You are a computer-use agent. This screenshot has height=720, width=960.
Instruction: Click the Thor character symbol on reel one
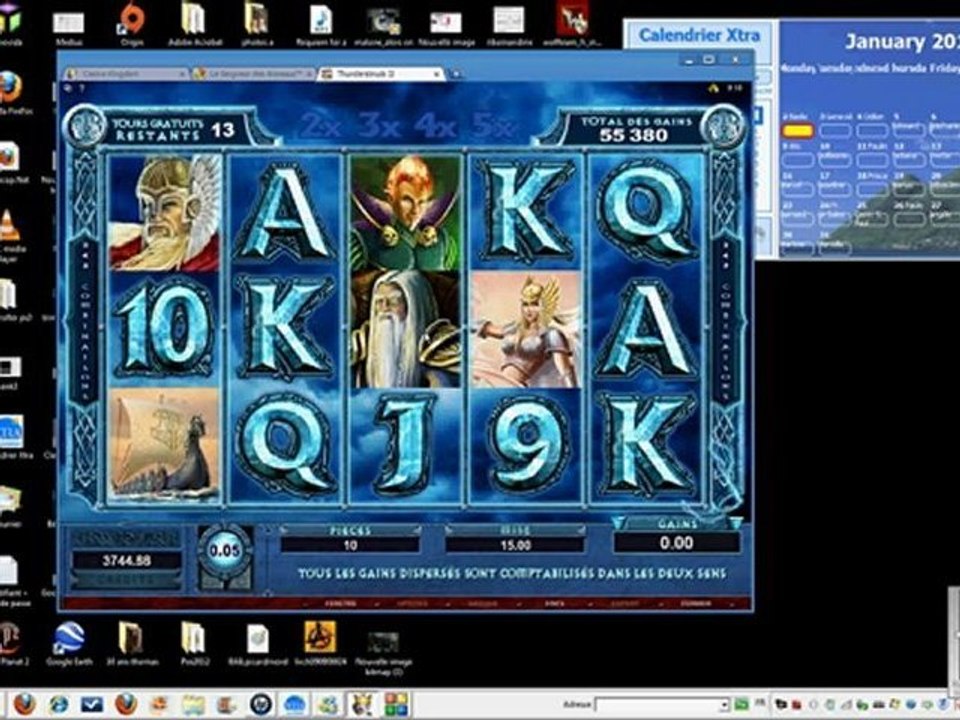164,212
